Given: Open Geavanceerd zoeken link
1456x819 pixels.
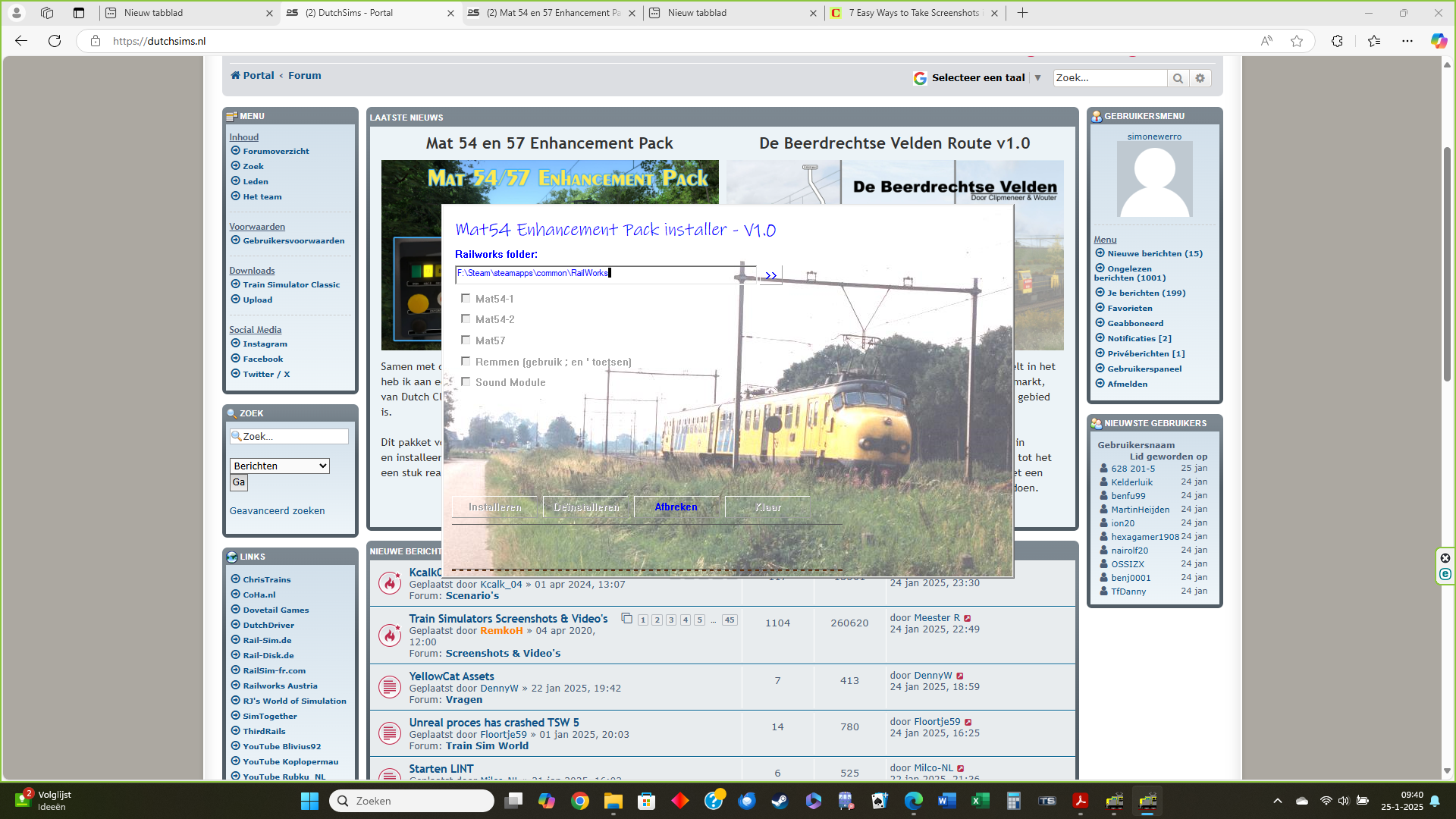Looking at the screenshot, I should point(277,510).
